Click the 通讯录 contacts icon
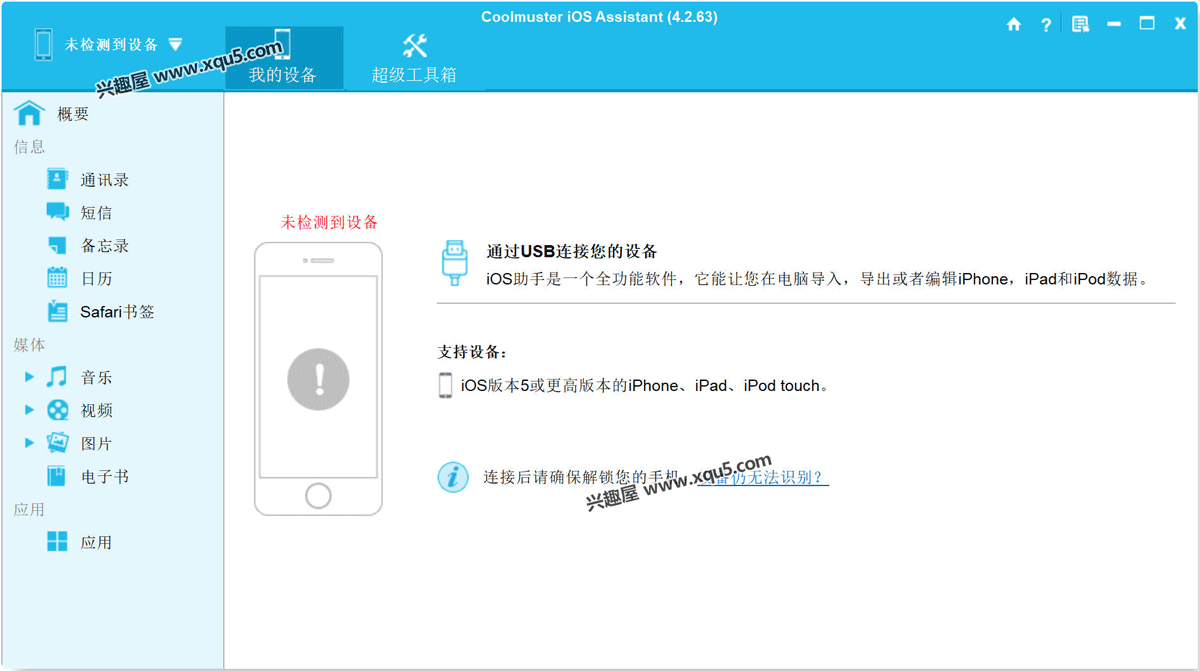Image resolution: width=1200 pixels, height=671 pixels. (x=57, y=179)
